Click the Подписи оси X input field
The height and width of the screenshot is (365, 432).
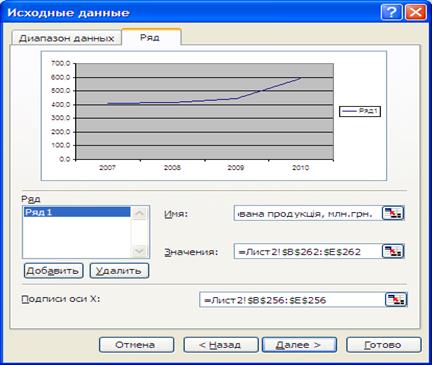(x=291, y=300)
